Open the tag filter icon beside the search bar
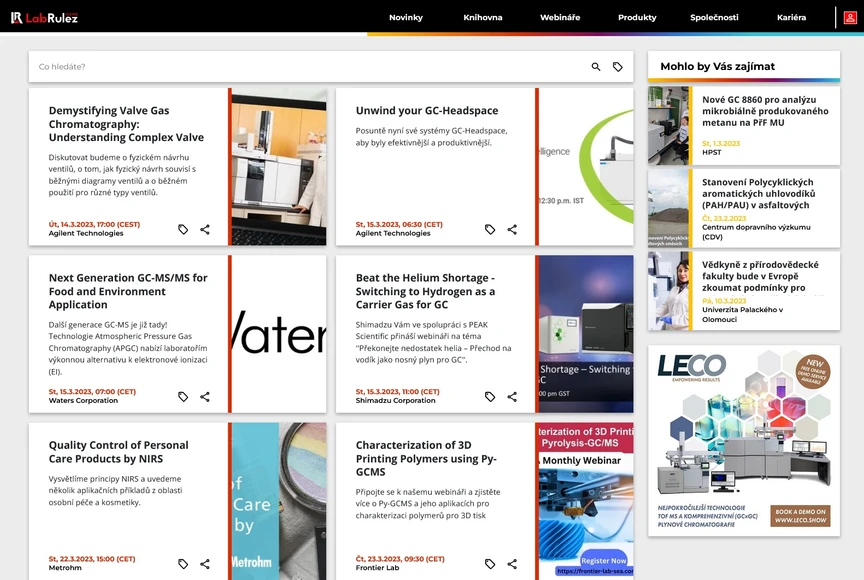 pos(618,64)
